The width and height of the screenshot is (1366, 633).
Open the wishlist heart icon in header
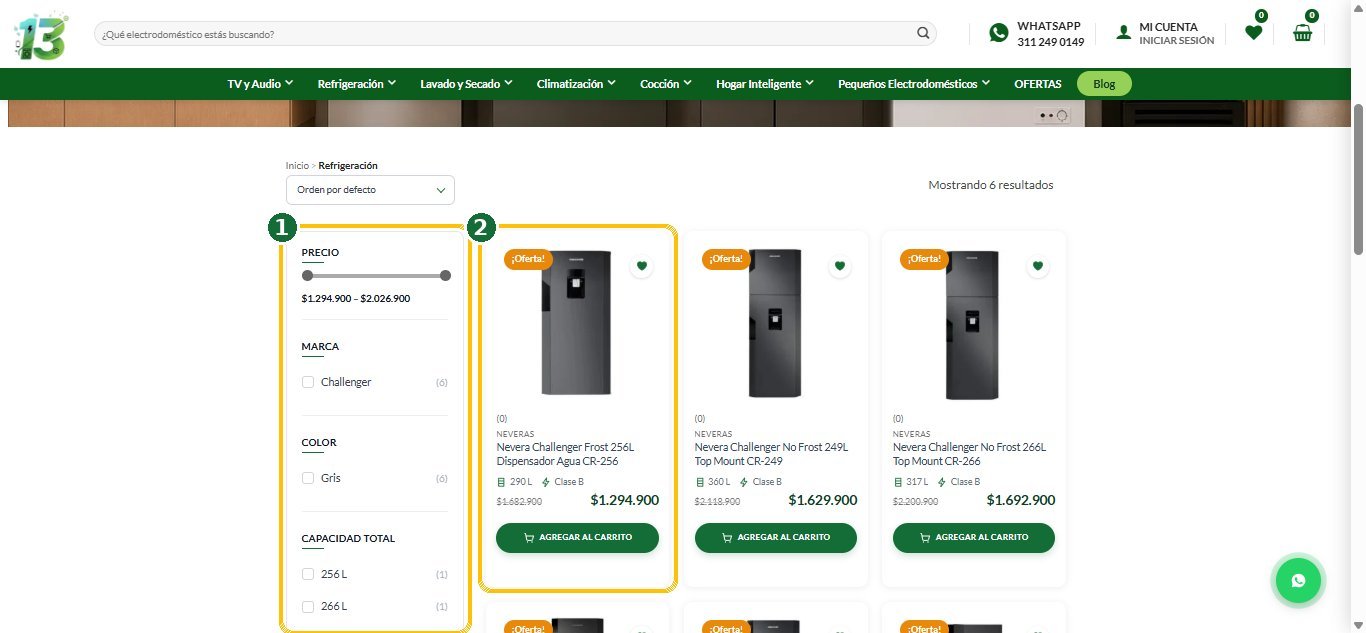coord(1253,32)
